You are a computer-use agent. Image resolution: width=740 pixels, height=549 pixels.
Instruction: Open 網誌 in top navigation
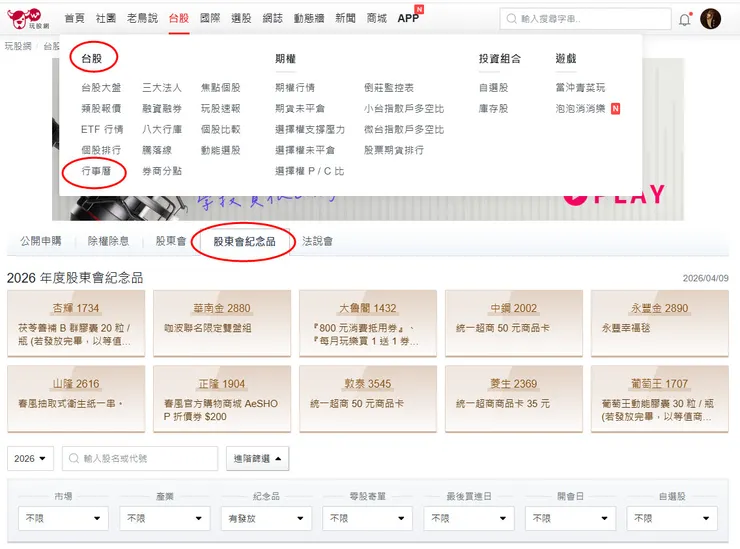click(x=272, y=18)
